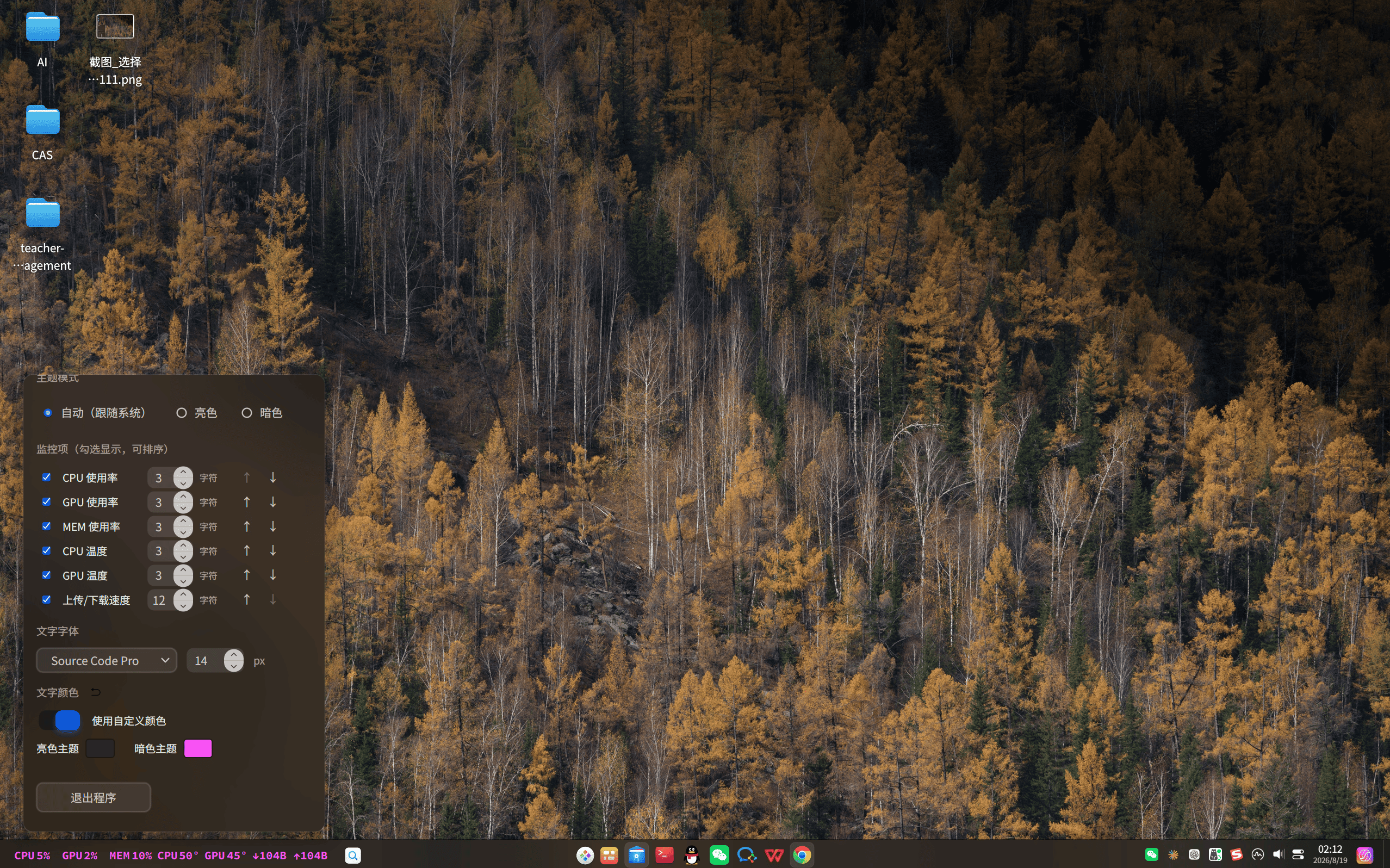The width and height of the screenshot is (1390, 868).
Task: Click the CPU 温度 width field showing 3
Action: (160, 551)
